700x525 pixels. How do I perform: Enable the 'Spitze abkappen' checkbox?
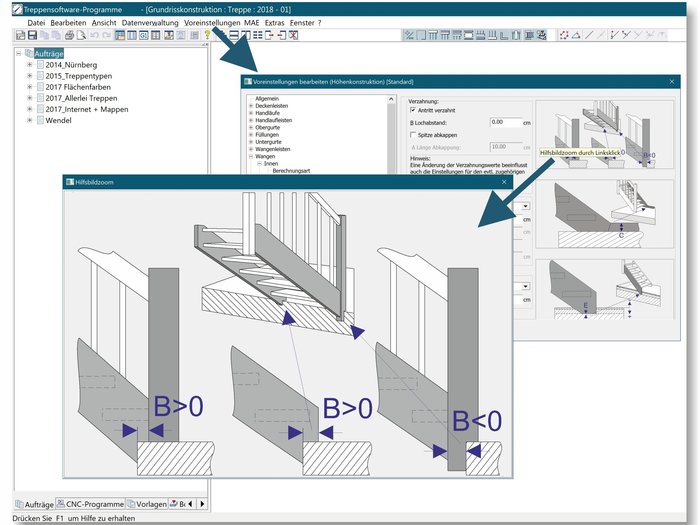(414, 133)
